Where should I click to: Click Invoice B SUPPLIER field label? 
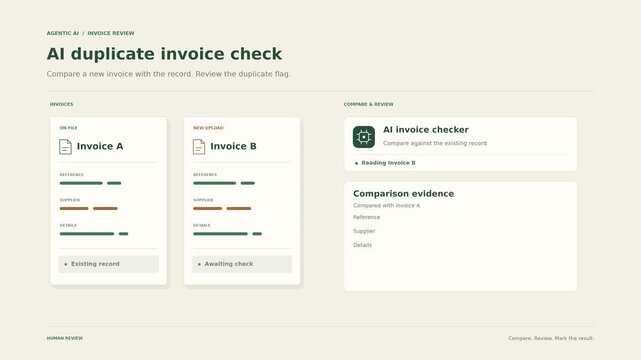(203, 200)
